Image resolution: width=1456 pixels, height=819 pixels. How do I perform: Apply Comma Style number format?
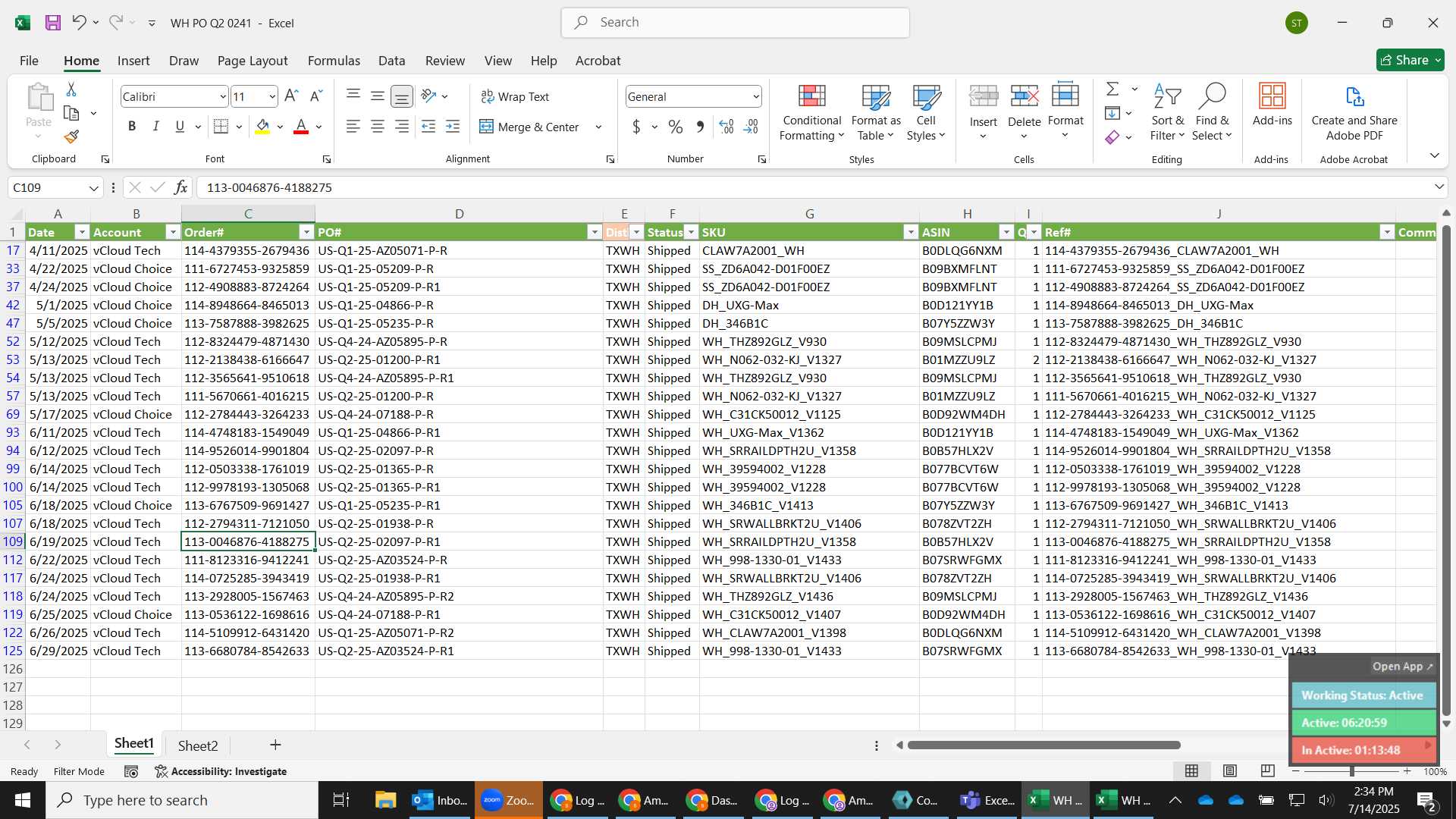700,127
